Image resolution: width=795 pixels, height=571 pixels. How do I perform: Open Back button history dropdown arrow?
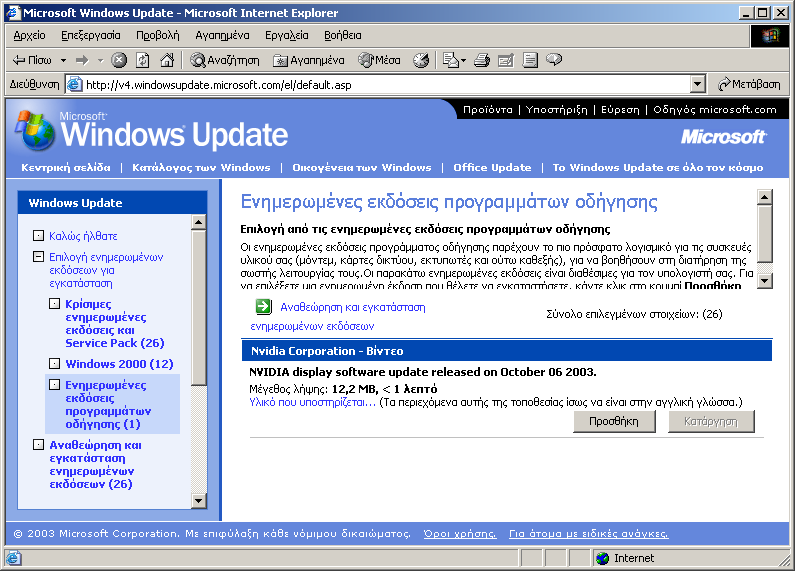[x=63, y=61]
